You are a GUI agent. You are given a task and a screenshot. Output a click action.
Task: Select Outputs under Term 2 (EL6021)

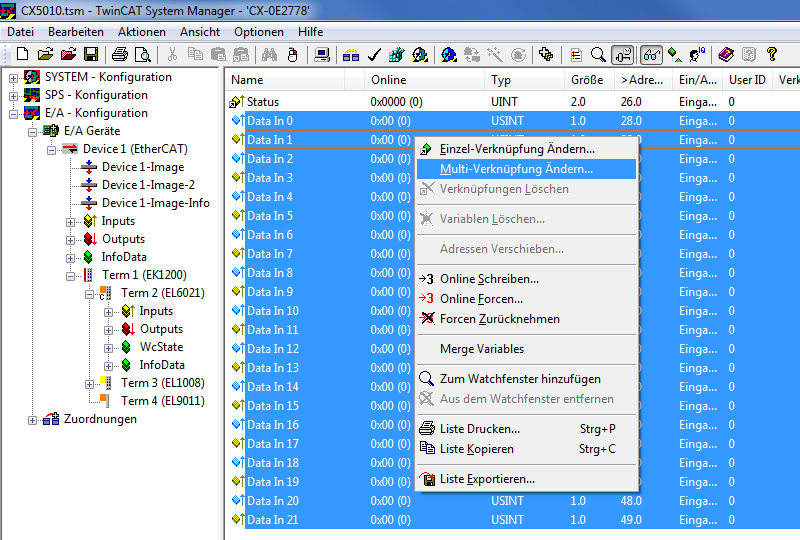pos(161,329)
